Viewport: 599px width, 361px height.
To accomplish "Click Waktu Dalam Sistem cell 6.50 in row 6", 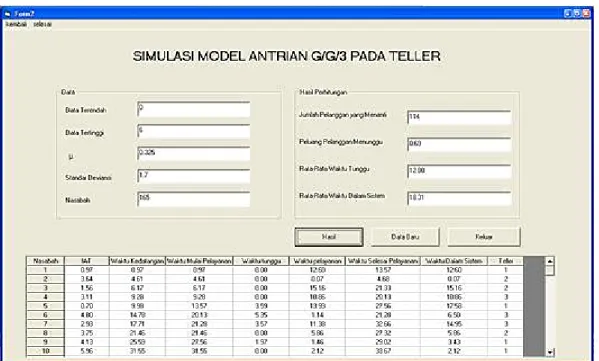I will coord(454,315).
